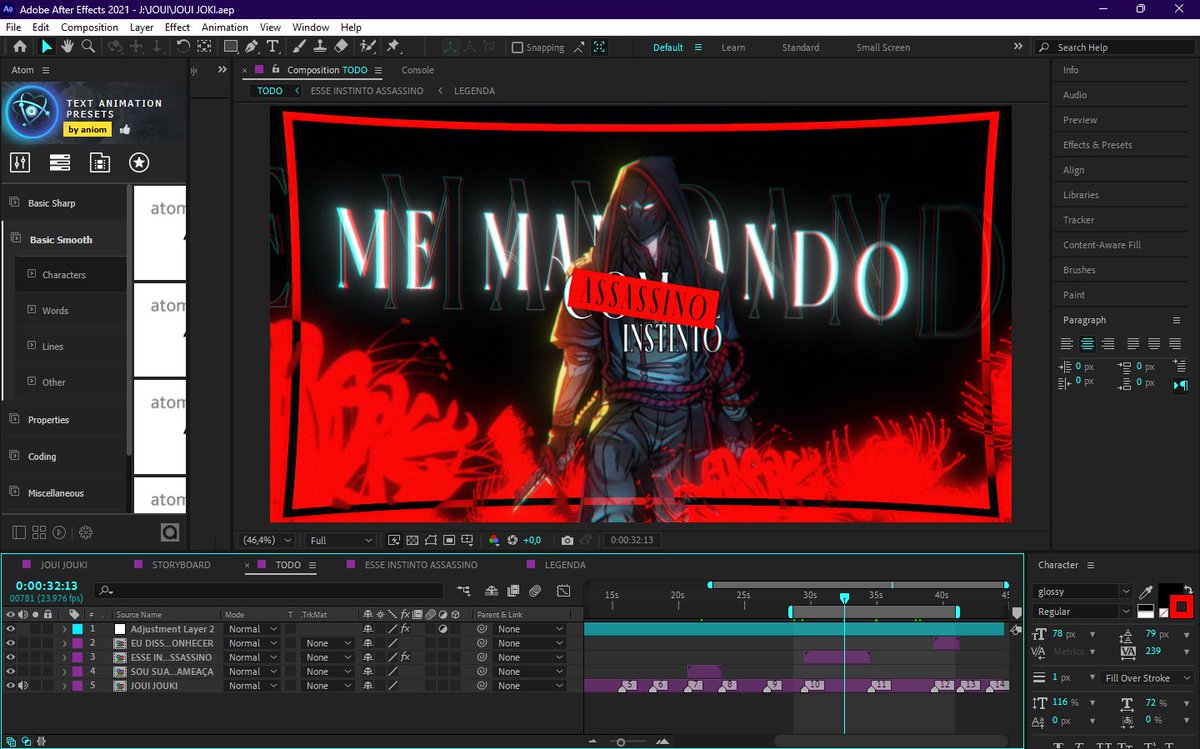Viewport: 1200px width, 749px height.
Task: Switch to the STORYBOARD timeline tab
Action: pos(181,565)
